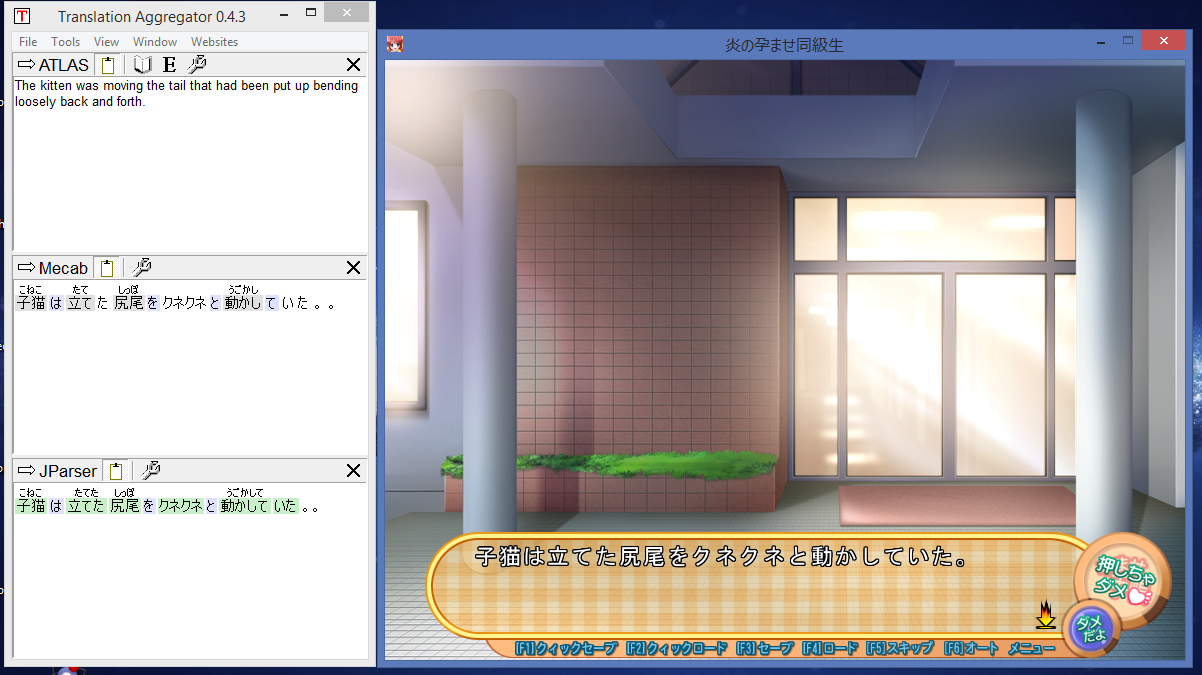Click the bold E icon in ATLAS toolbar

[x=169, y=65]
